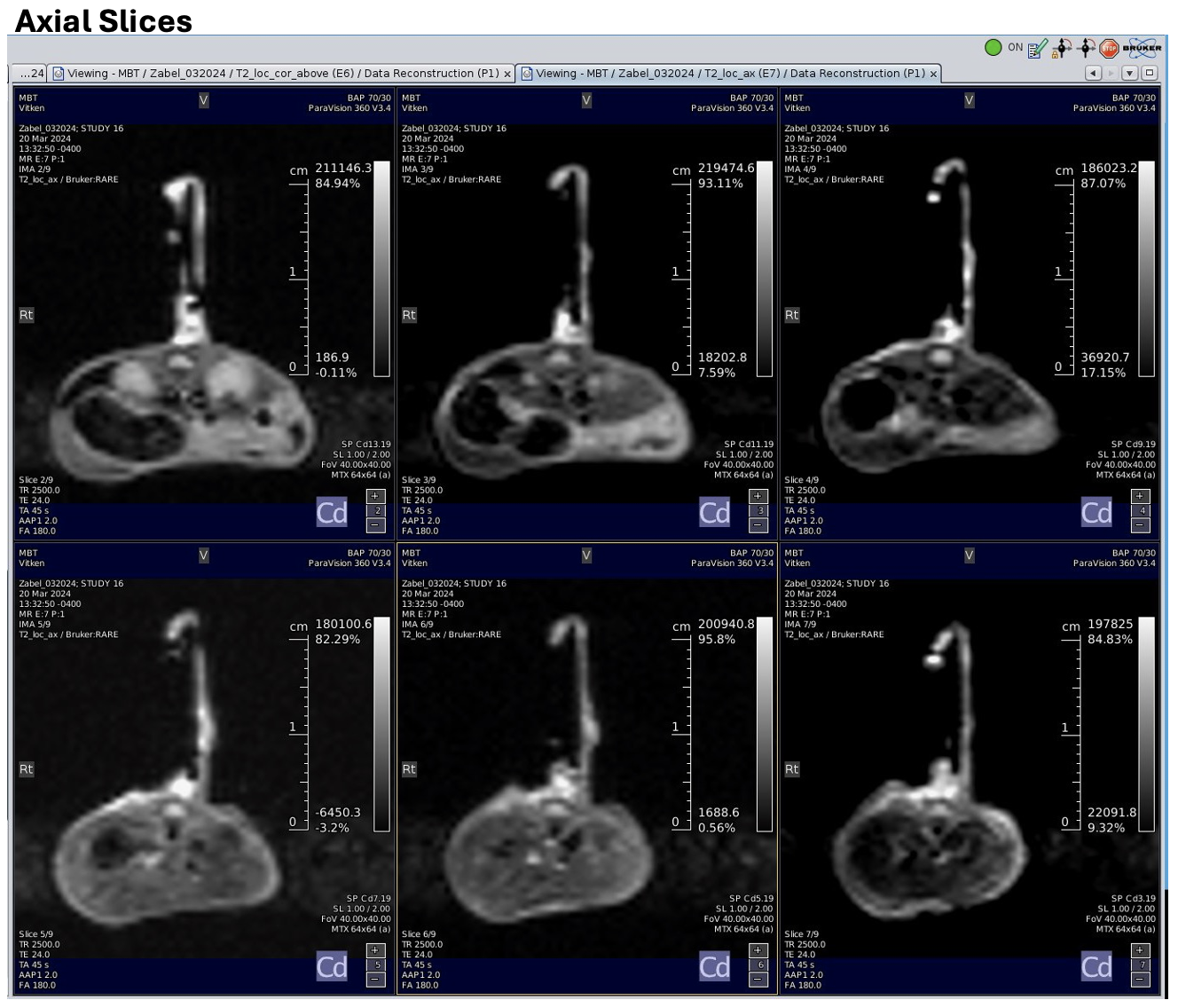Click the Cd orientation icon in slice 6/9
Viewport: 1178px width, 1008px height.
714,967
